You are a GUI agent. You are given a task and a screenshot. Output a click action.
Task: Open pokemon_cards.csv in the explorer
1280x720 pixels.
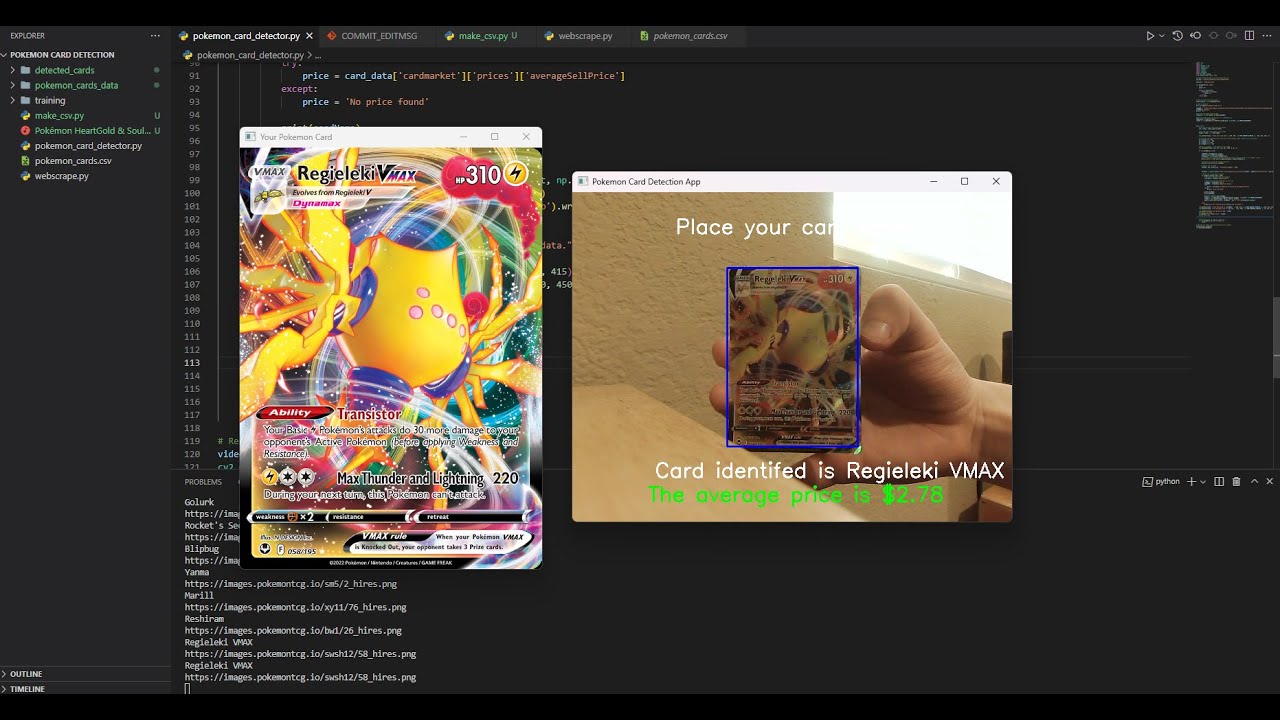pyautogui.click(x=85, y=160)
